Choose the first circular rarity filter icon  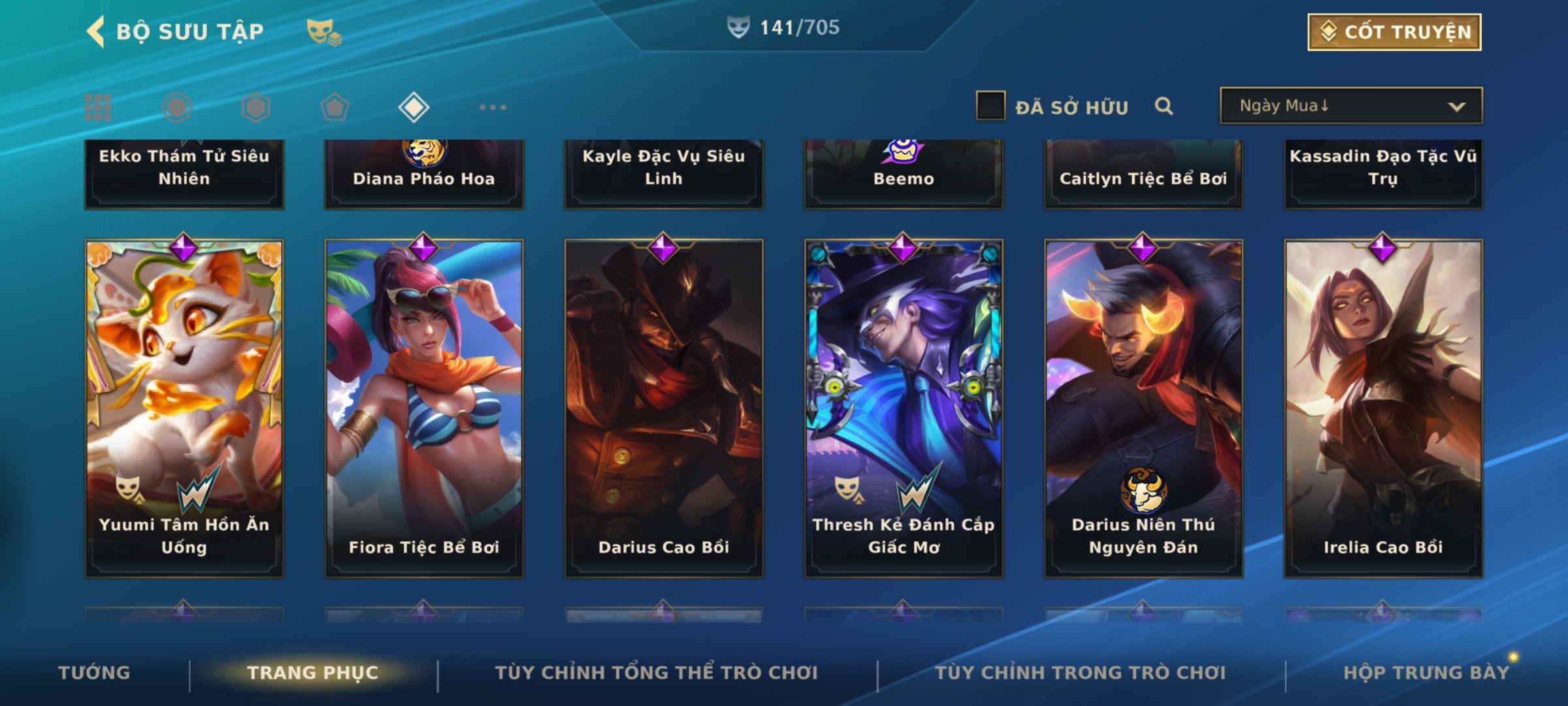pos(176,107)
